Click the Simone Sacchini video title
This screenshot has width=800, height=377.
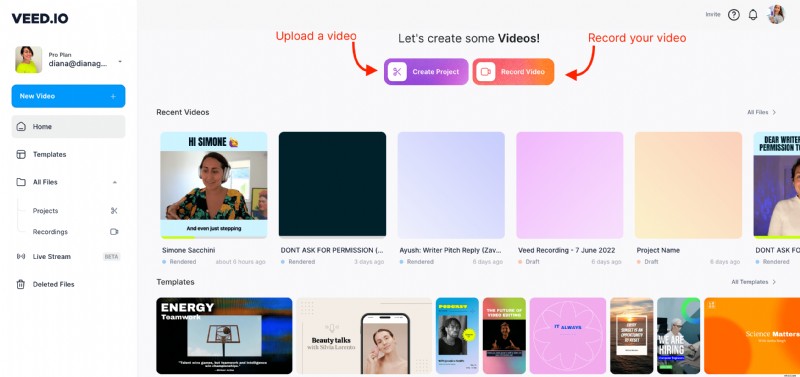point(188,250)
